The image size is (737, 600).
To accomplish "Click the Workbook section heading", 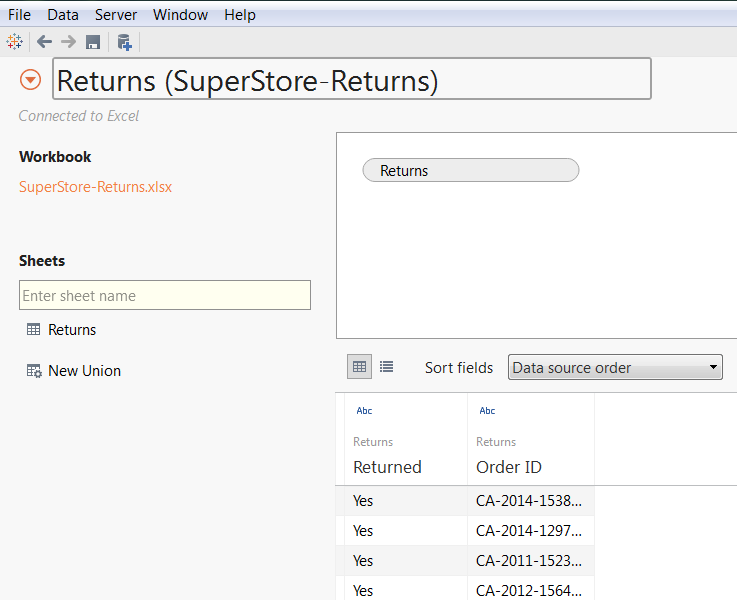I will [55, 156].
